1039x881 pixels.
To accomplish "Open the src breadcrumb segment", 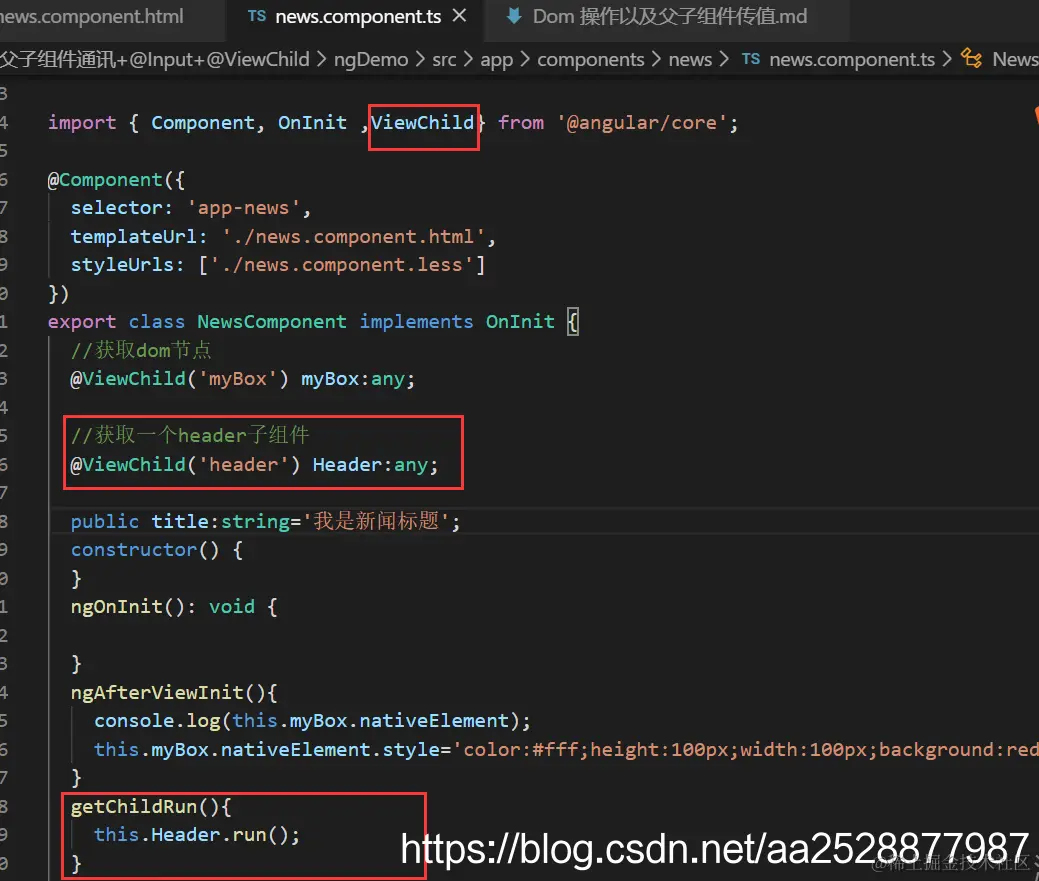I will tap(444, 60).
